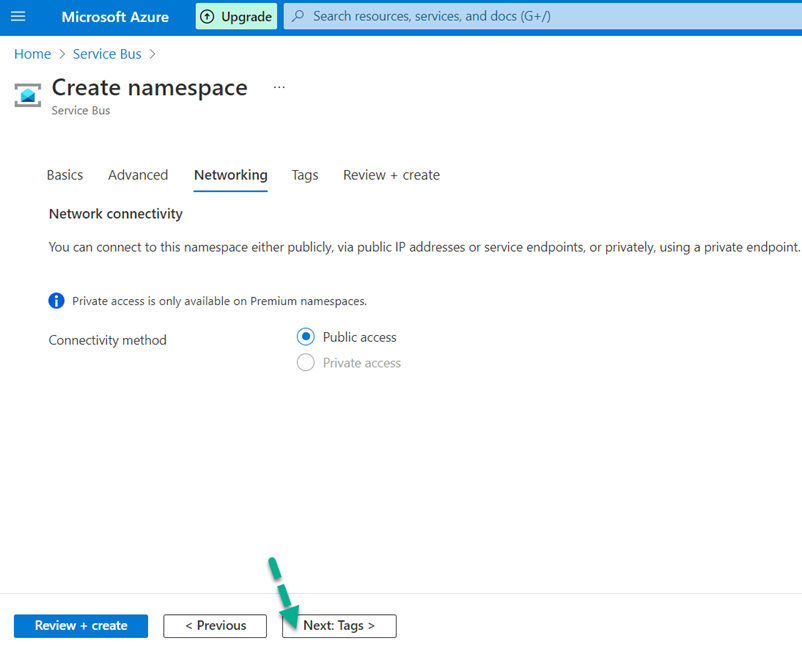Open the ellipsis menu beside Create namespace
The height and width of the screenshot is (646, 802).
click(x=279, y=87)
